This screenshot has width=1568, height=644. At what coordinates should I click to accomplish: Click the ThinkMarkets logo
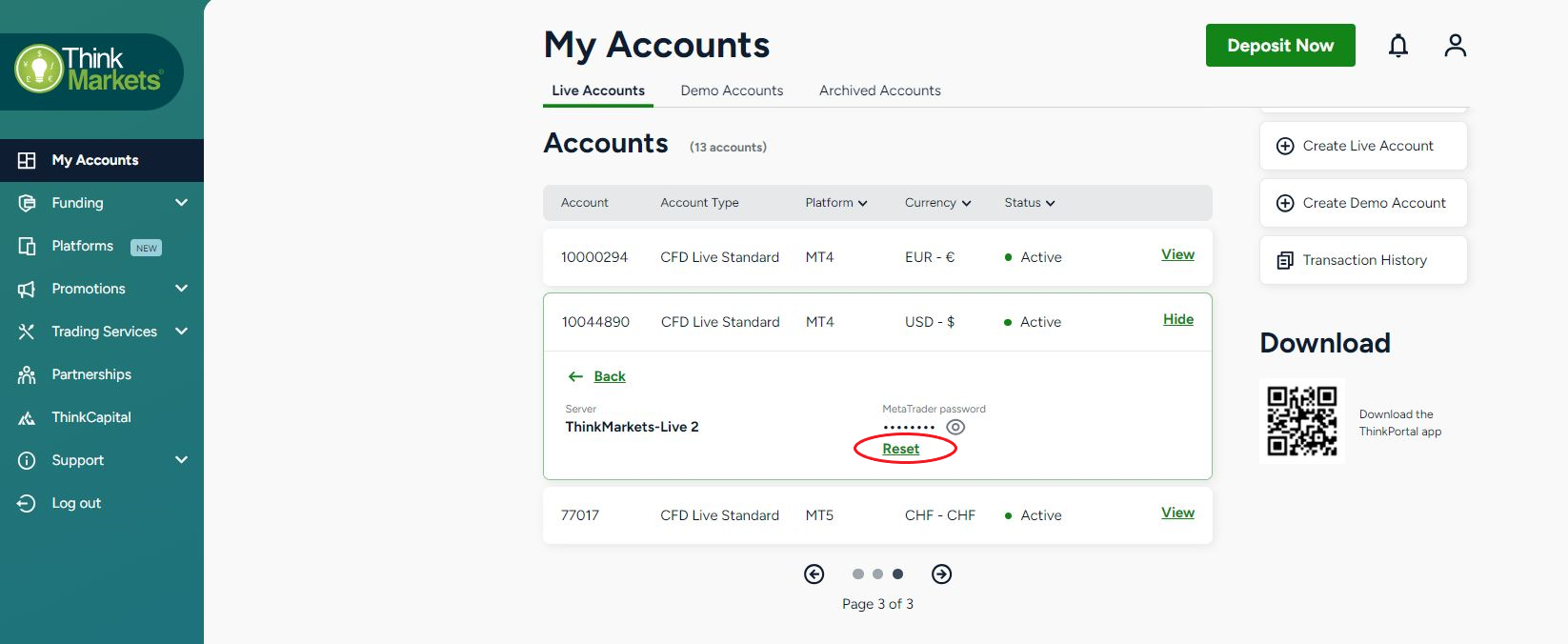[x=89, y=70]
